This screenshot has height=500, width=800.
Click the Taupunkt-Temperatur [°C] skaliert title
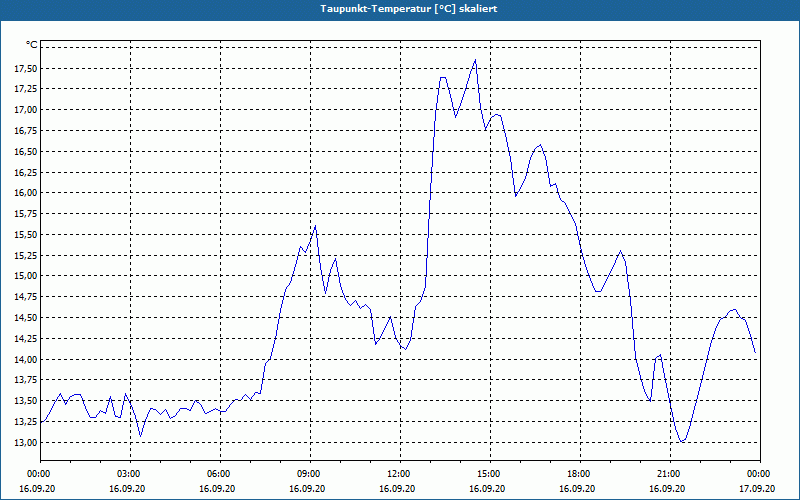click(409, 9)
